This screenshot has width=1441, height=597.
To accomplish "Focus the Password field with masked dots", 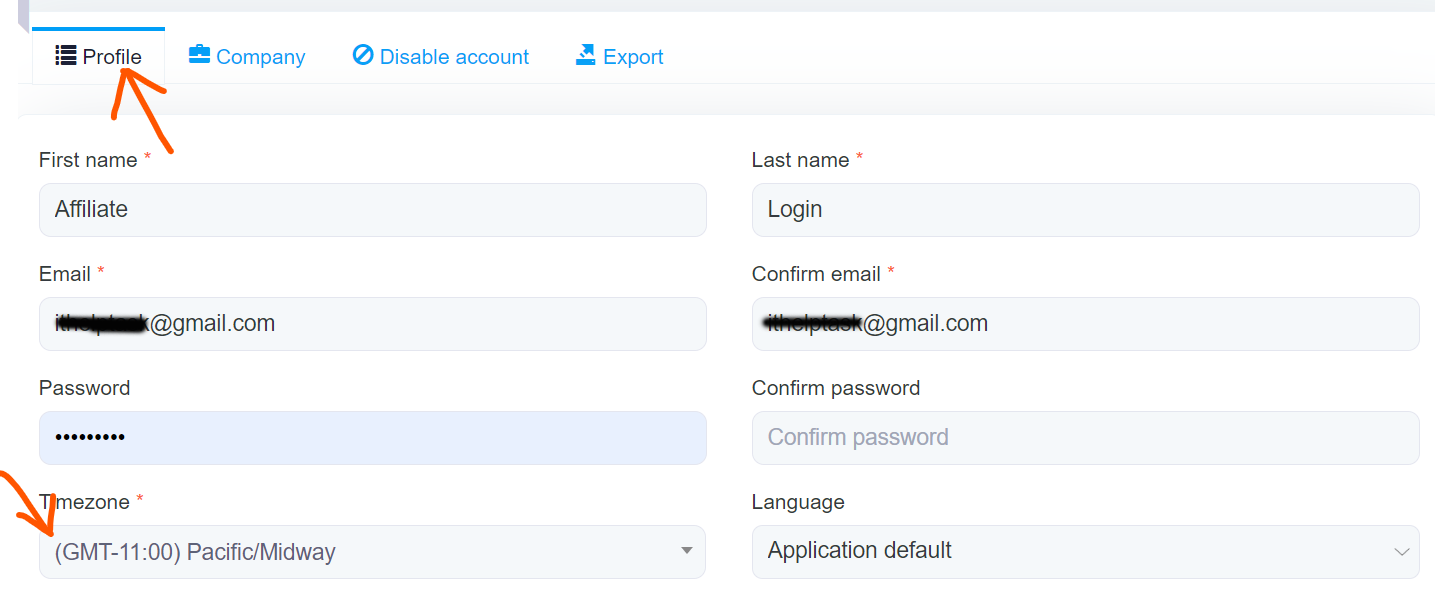I will coord(372,438).
